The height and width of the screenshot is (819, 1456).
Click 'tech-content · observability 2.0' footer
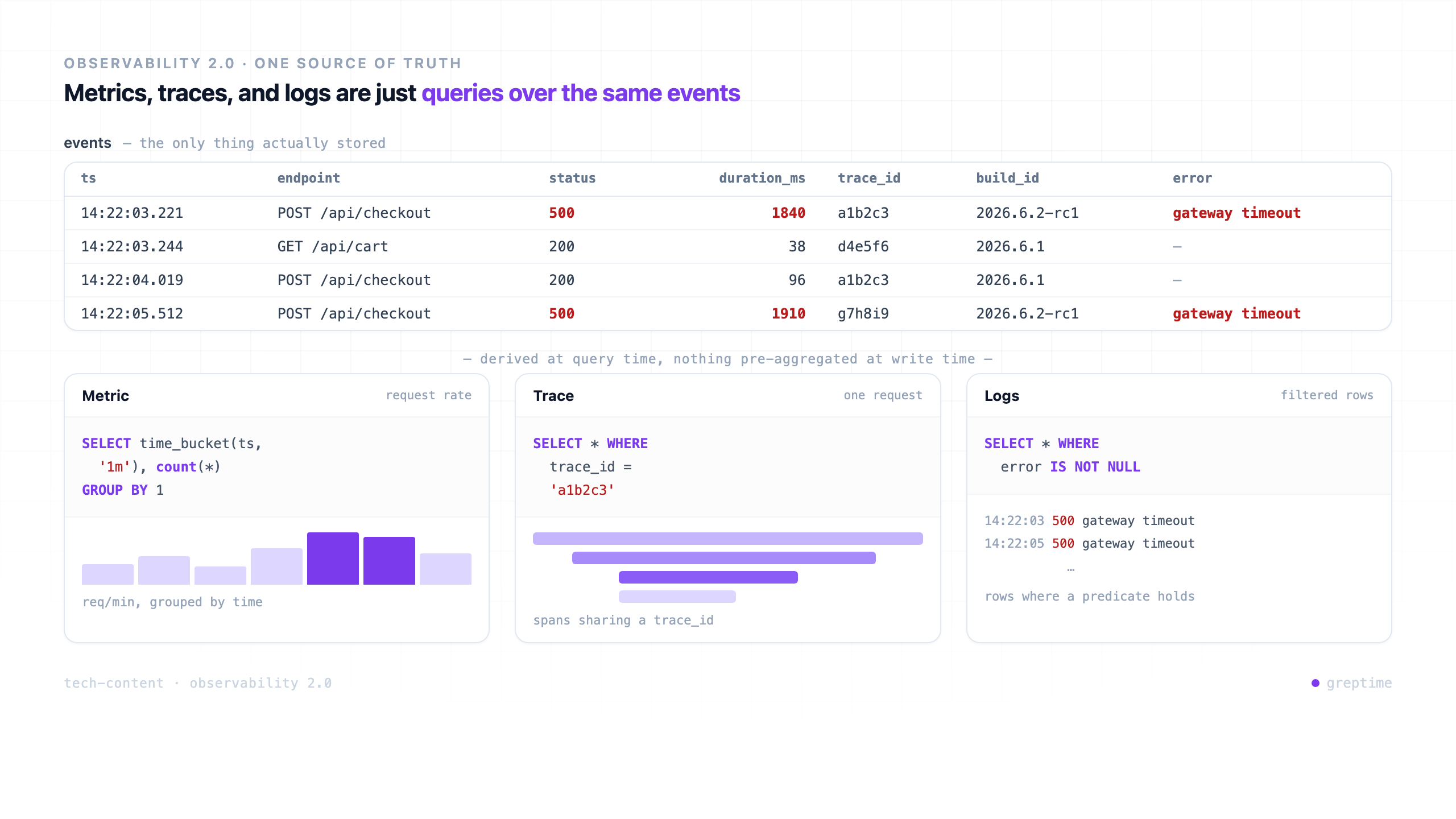[198, 683]
